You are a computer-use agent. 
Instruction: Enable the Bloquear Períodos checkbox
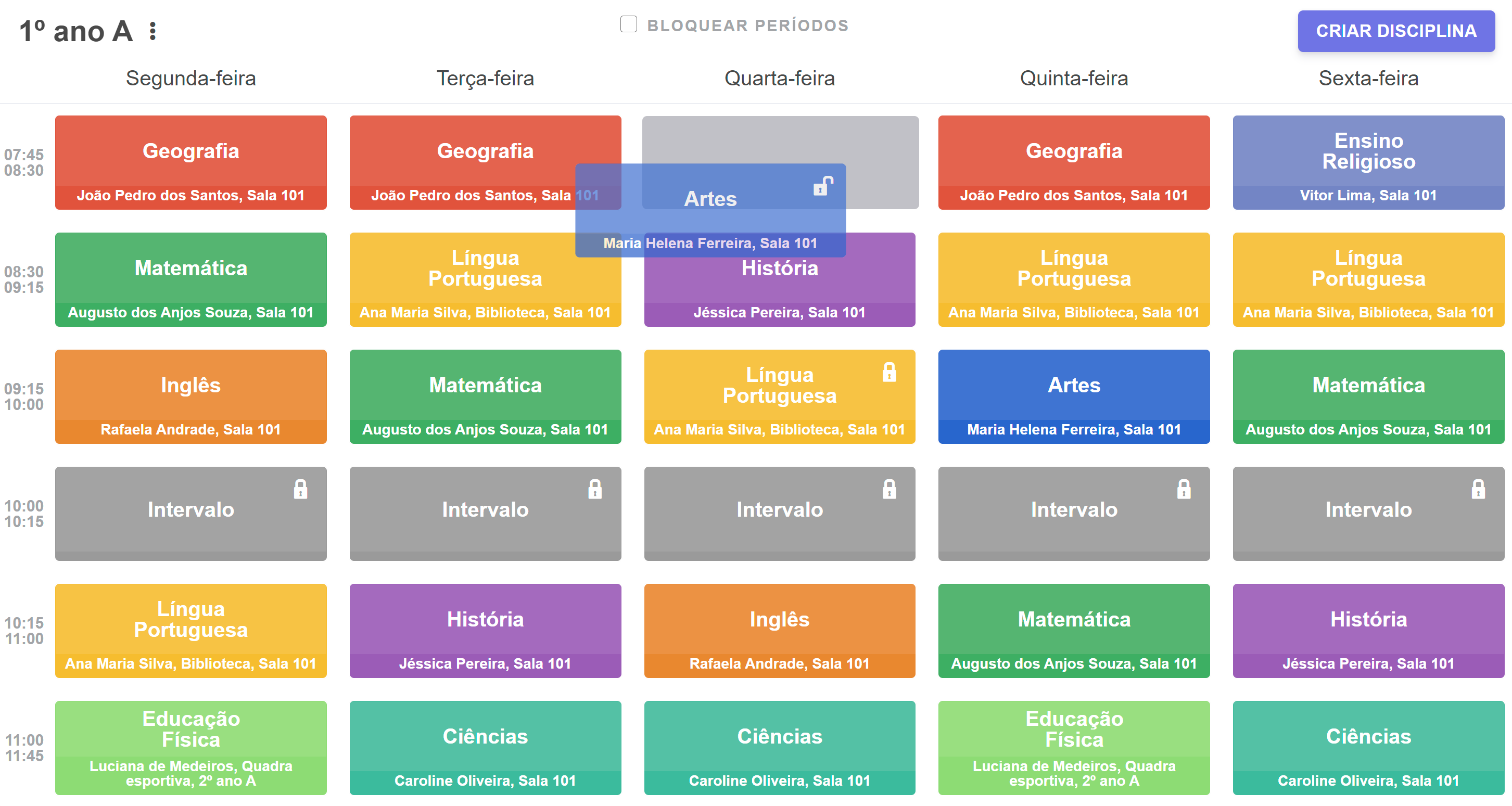point(629,24)
